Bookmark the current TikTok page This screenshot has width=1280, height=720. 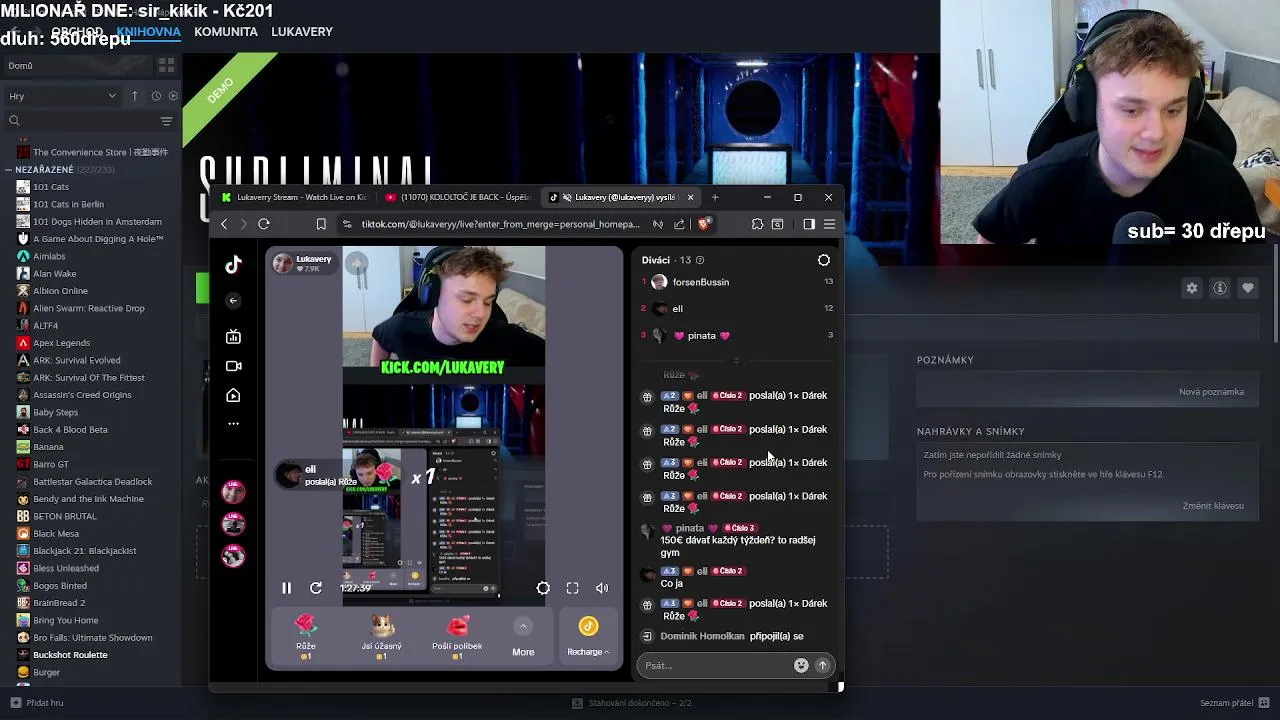(321, 224)
